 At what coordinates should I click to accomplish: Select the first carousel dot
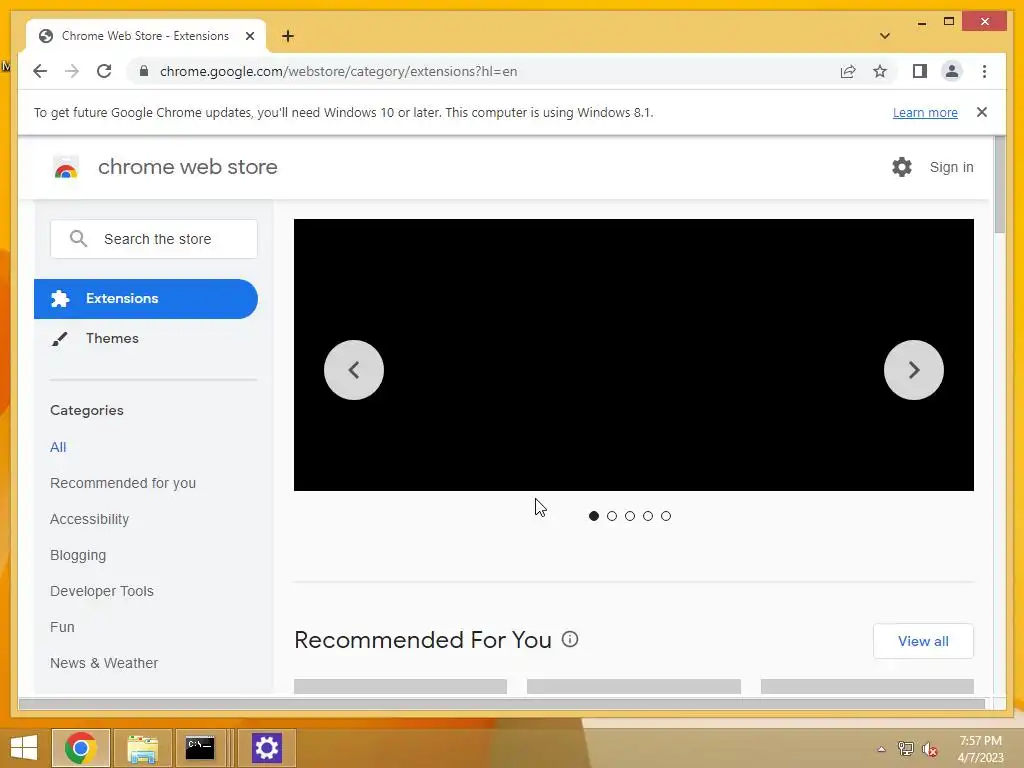(x=594, y=516)
